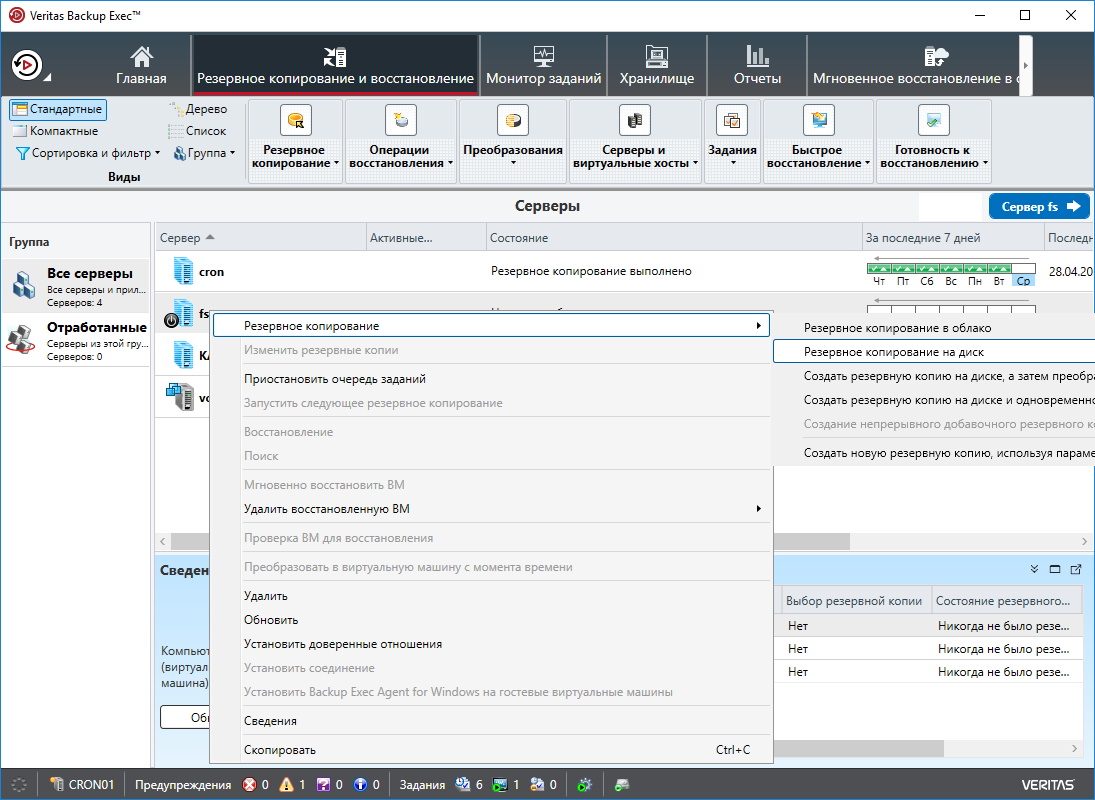The height and width of the screenshot is (800, 1095).
Task: Click the Сервер fs button
Action: (1039, 207)
